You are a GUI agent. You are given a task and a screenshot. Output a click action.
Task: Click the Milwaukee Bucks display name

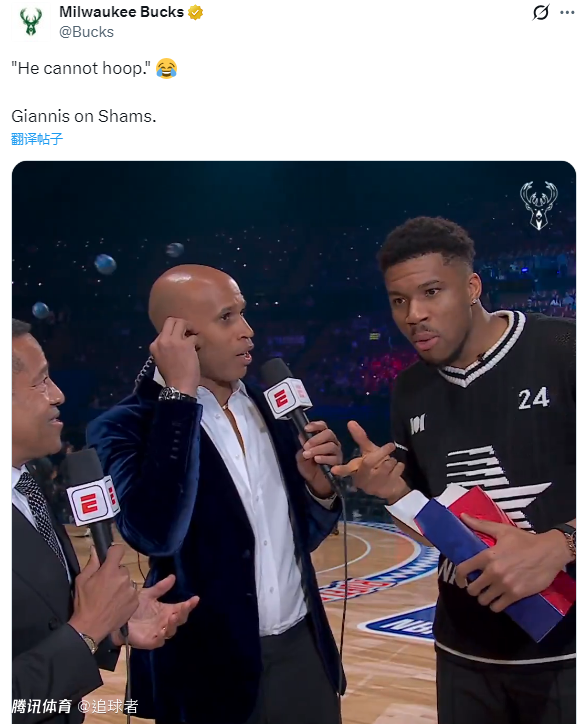[121, 12]
